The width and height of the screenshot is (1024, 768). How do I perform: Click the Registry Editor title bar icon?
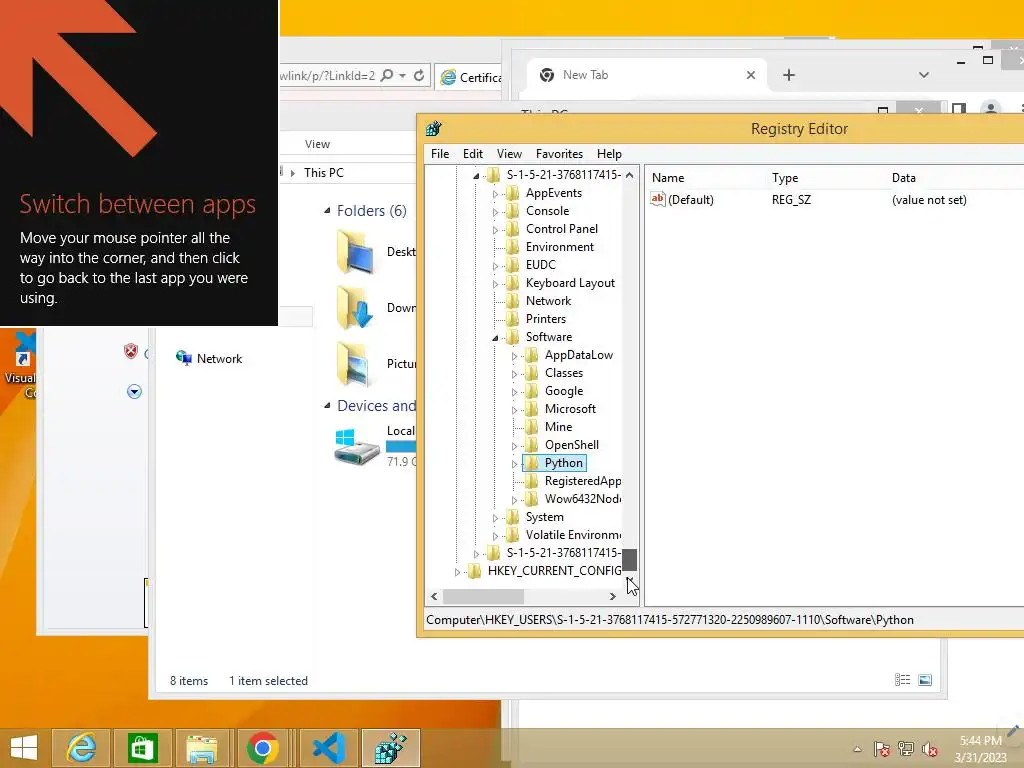tap(434, 129)
